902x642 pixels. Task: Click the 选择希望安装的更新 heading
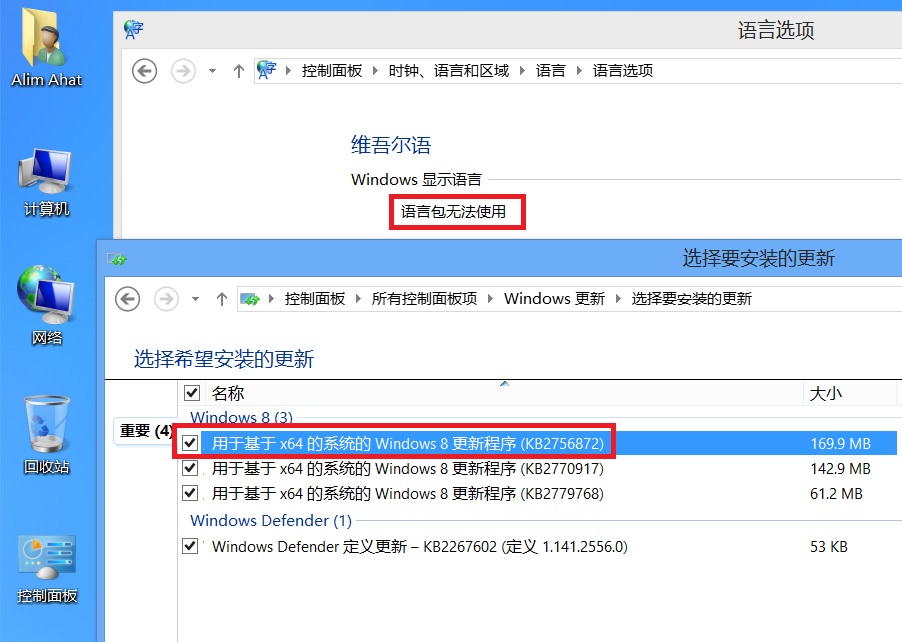(x=224, y=359)
